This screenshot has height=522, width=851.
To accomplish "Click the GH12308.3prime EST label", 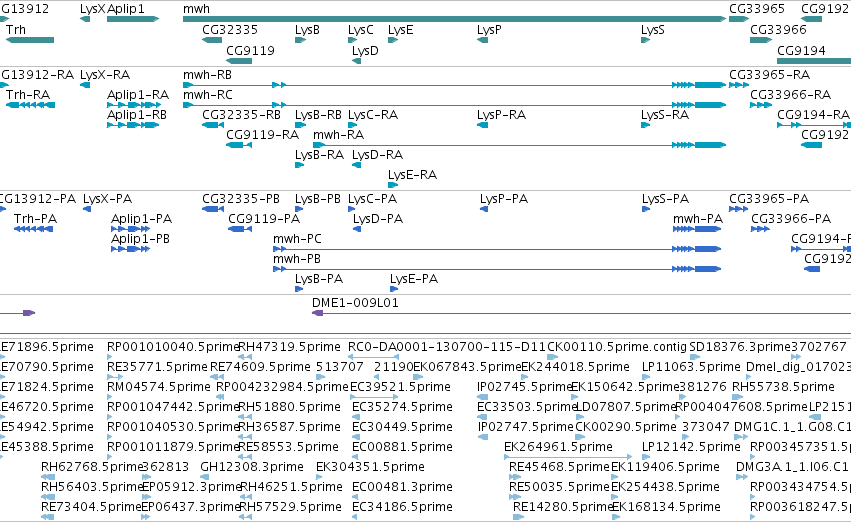I will coord(252,467).
